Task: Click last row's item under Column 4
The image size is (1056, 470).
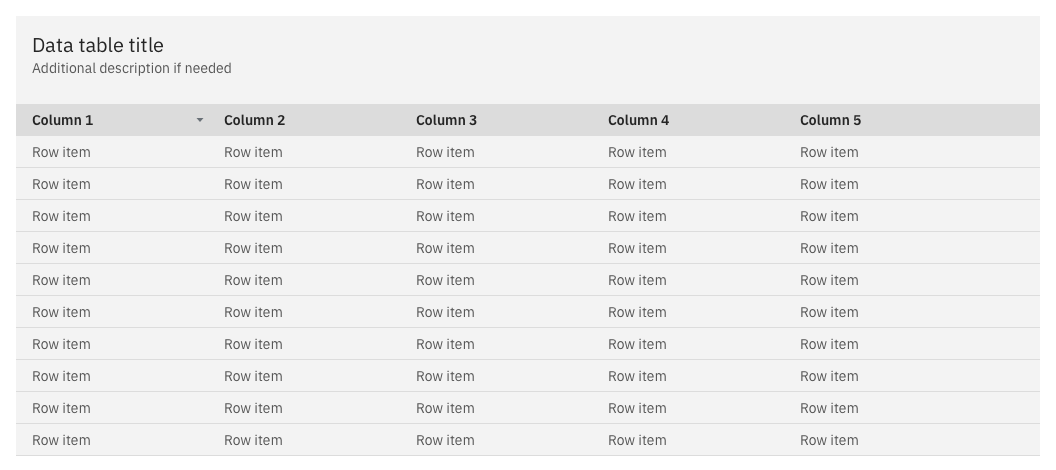Action: coord(637,440)
